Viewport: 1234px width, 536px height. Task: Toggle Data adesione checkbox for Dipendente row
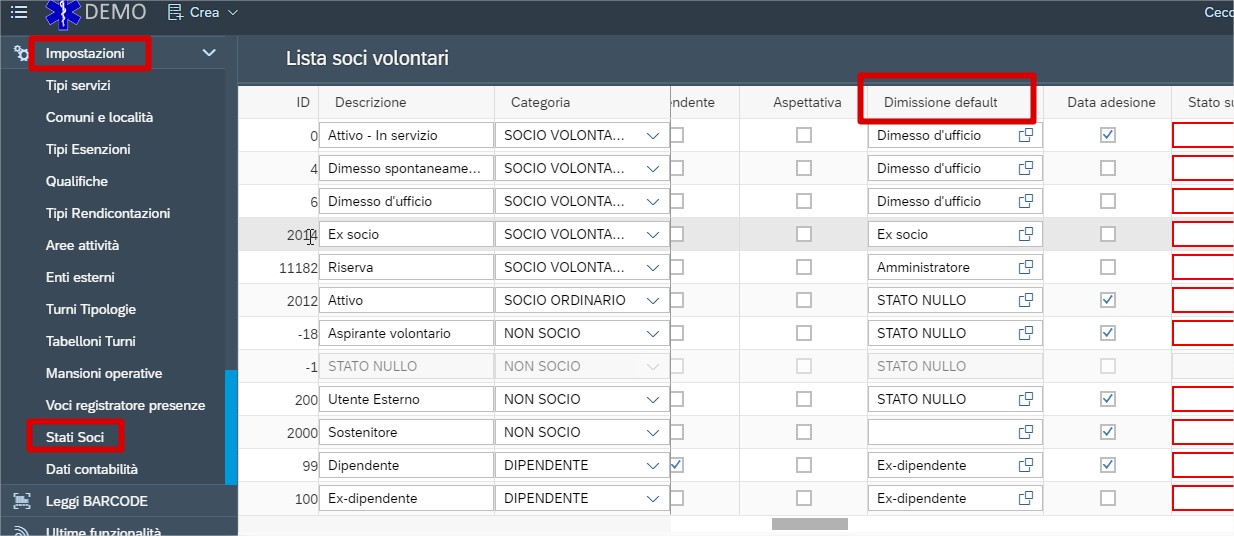(x=1107, y=465)
